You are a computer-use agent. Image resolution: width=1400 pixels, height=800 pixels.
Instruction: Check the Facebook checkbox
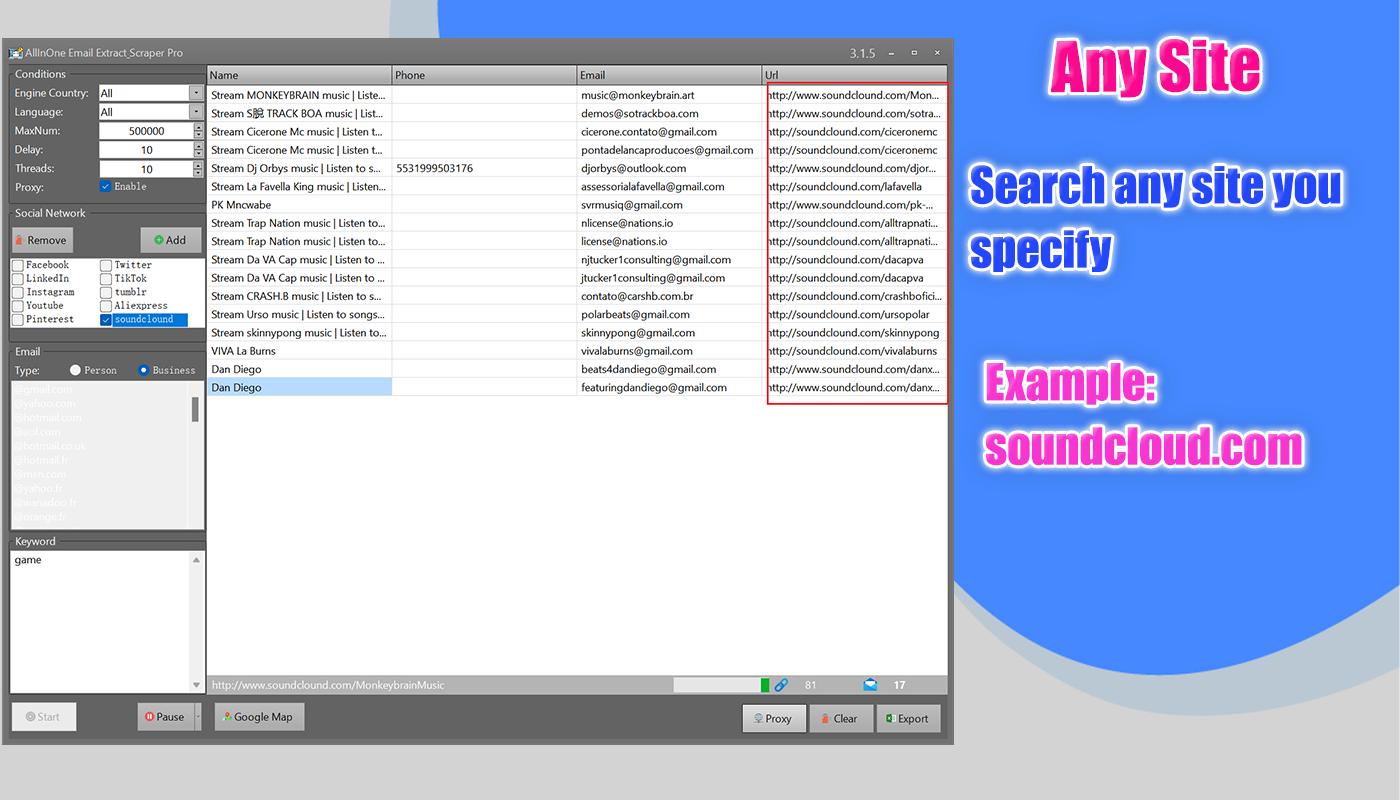[18, 265]
